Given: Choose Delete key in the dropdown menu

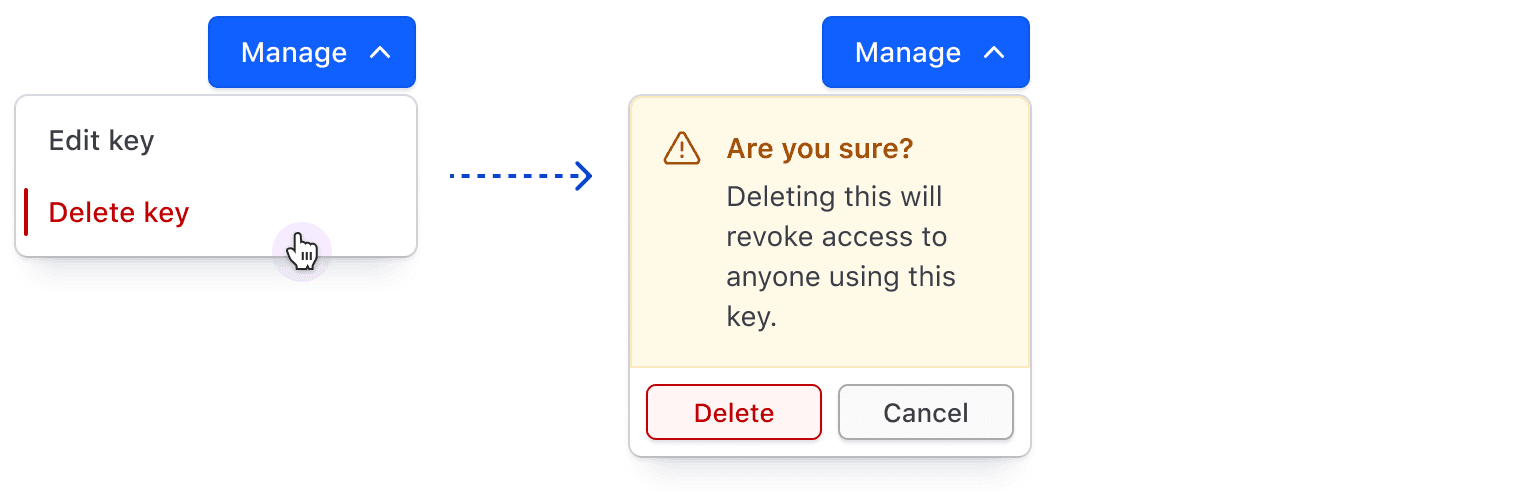Looking at the screenshot, I should pyautogui.click(x=119, y=212).
